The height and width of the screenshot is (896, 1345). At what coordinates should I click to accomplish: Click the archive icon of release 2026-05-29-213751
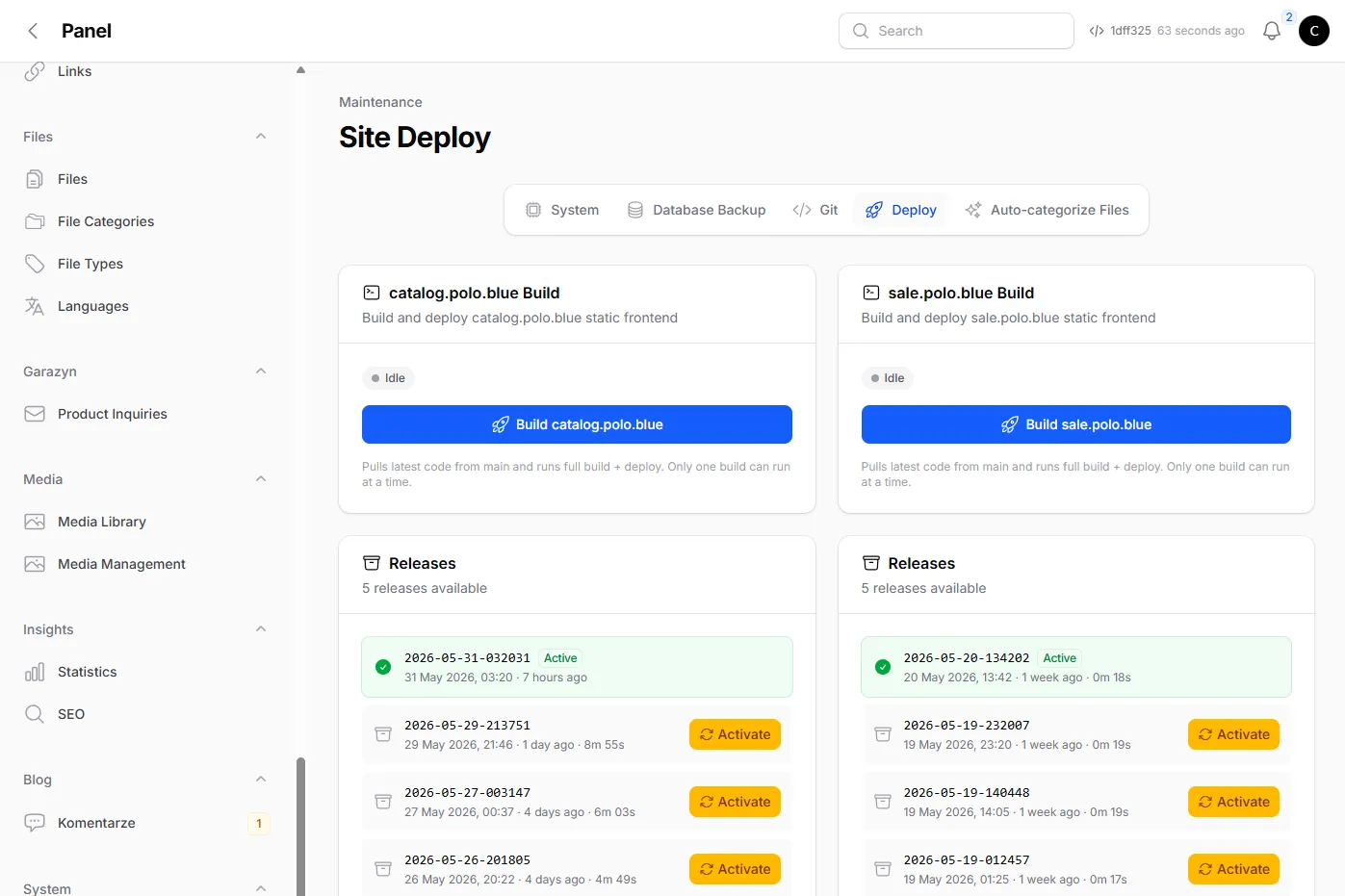pos(383,734)
